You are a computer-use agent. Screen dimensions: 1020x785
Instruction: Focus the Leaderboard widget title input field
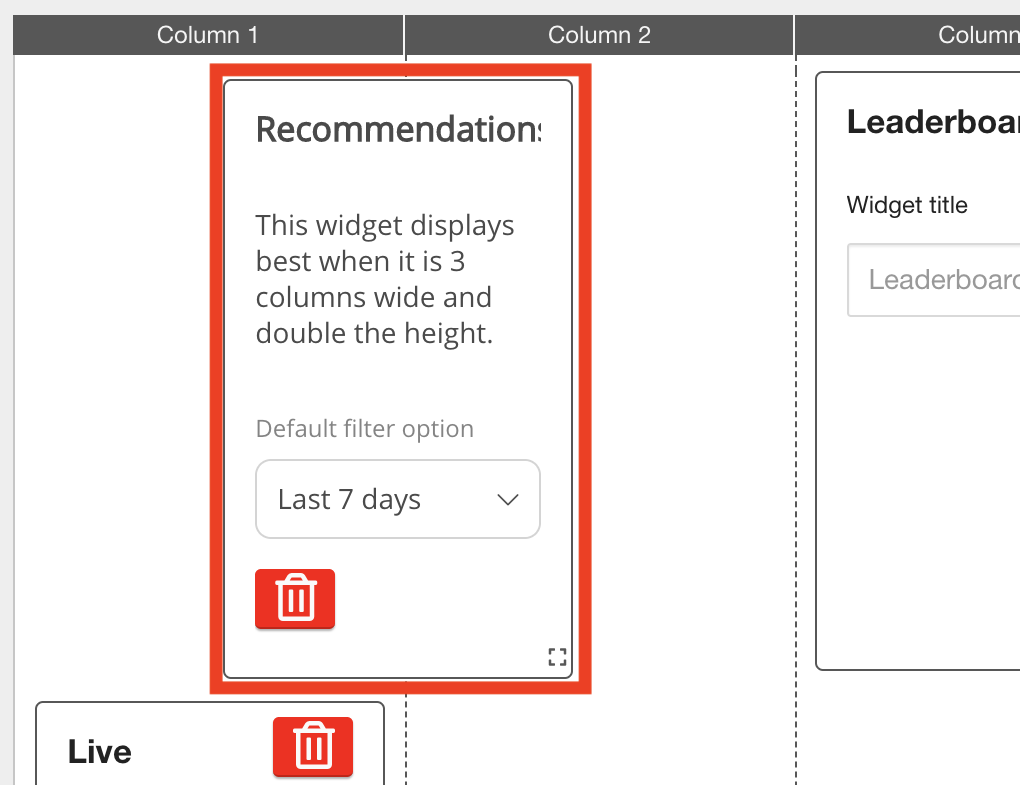click(935, 280)
